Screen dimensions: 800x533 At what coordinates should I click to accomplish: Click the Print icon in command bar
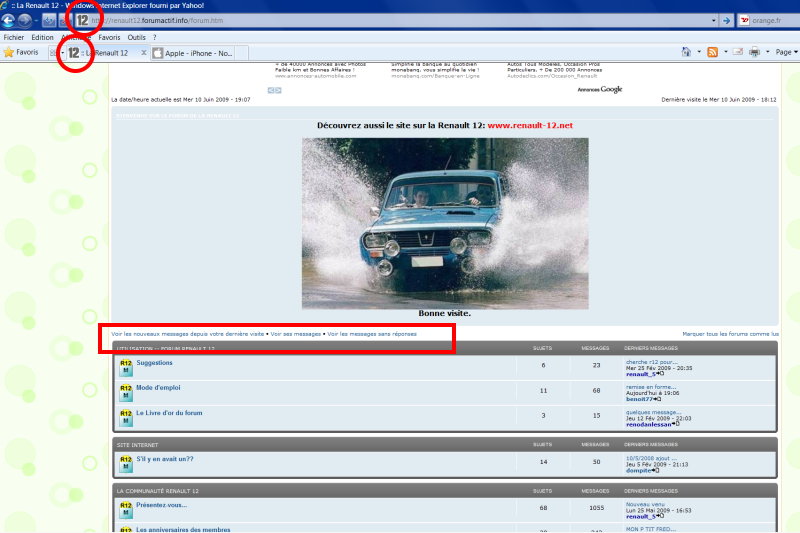coord(755,52)
